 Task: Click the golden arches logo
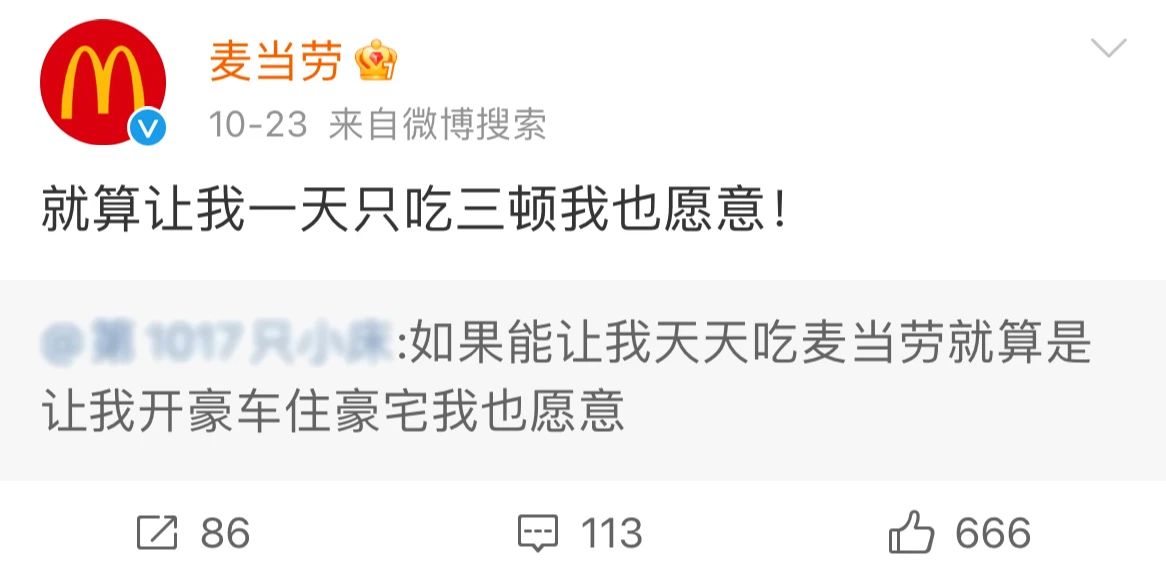tap(103, 82)
